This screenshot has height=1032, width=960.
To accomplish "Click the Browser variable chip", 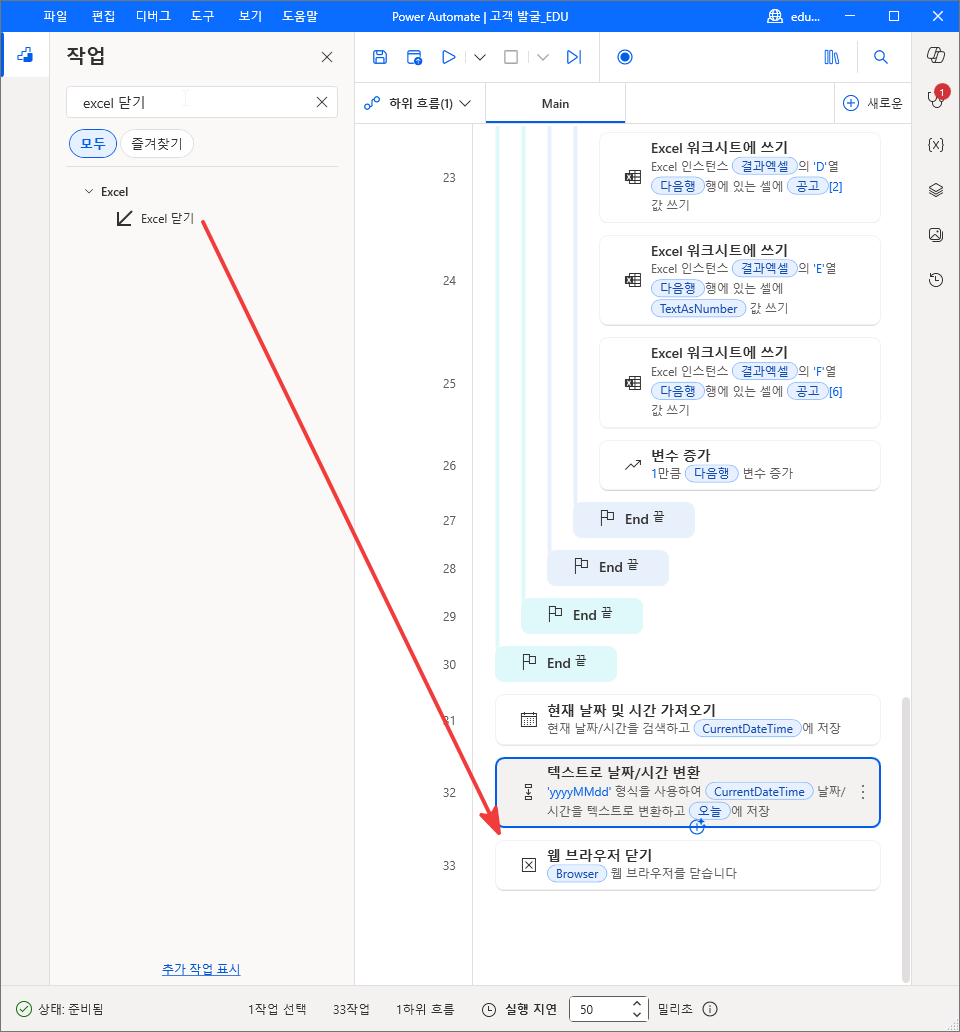I will pyautogui.click(x=576, y=874).
